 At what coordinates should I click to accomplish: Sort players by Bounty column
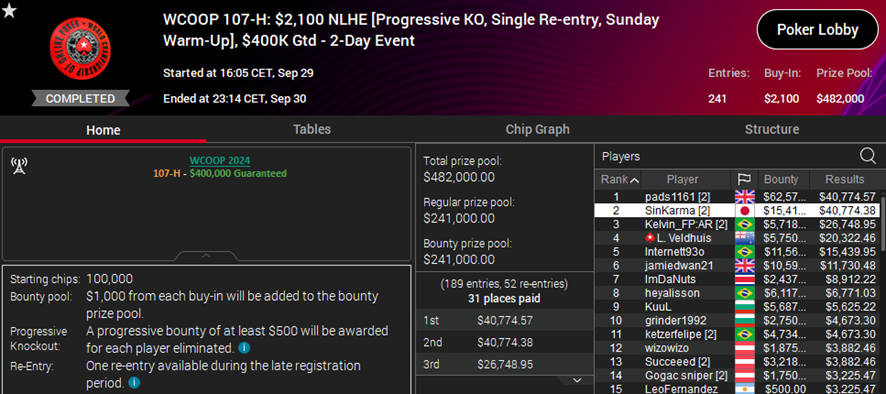click(x=781, y=179)
